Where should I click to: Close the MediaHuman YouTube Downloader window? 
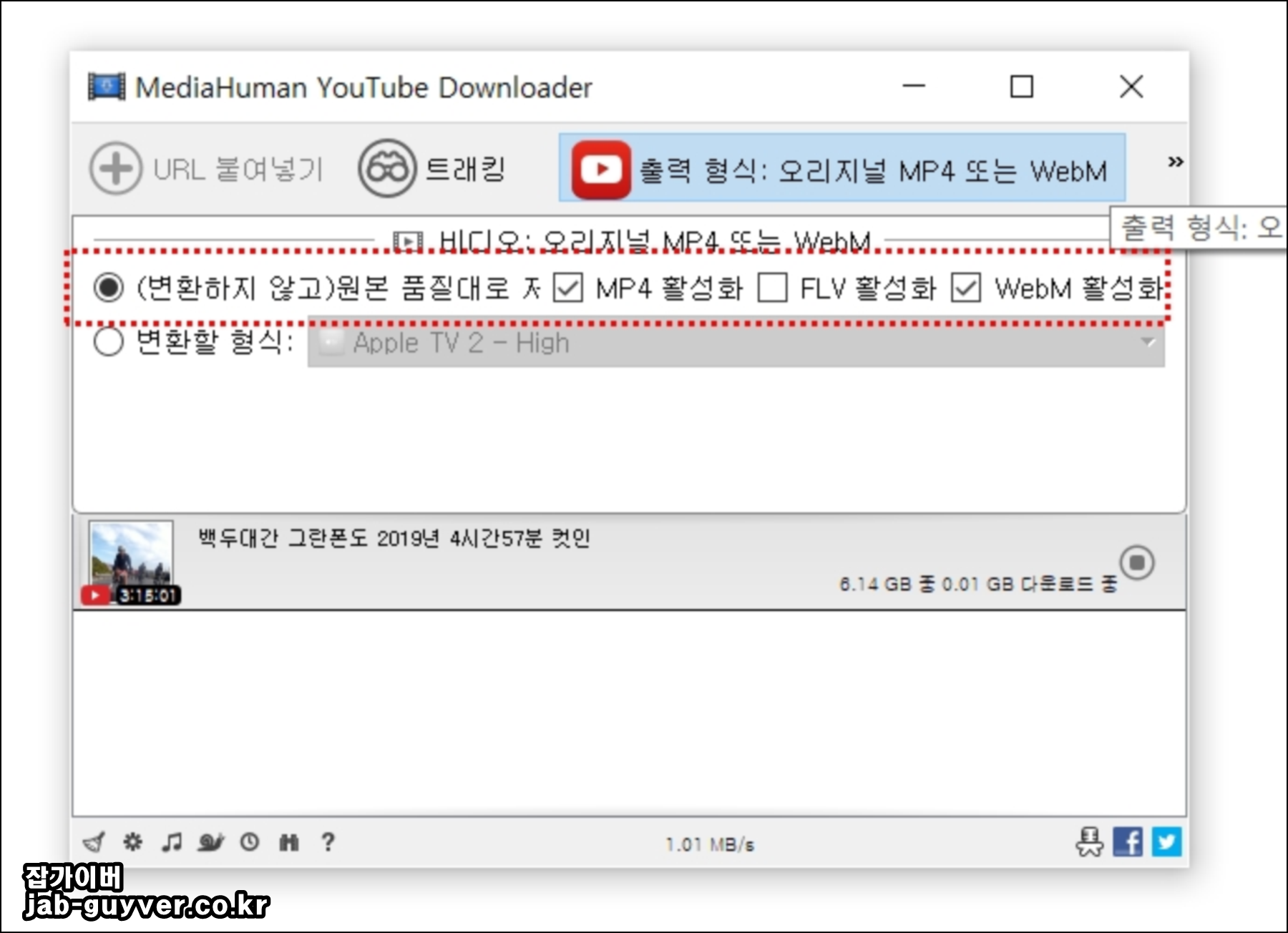pyautogui.click(x=1131, y=87)
